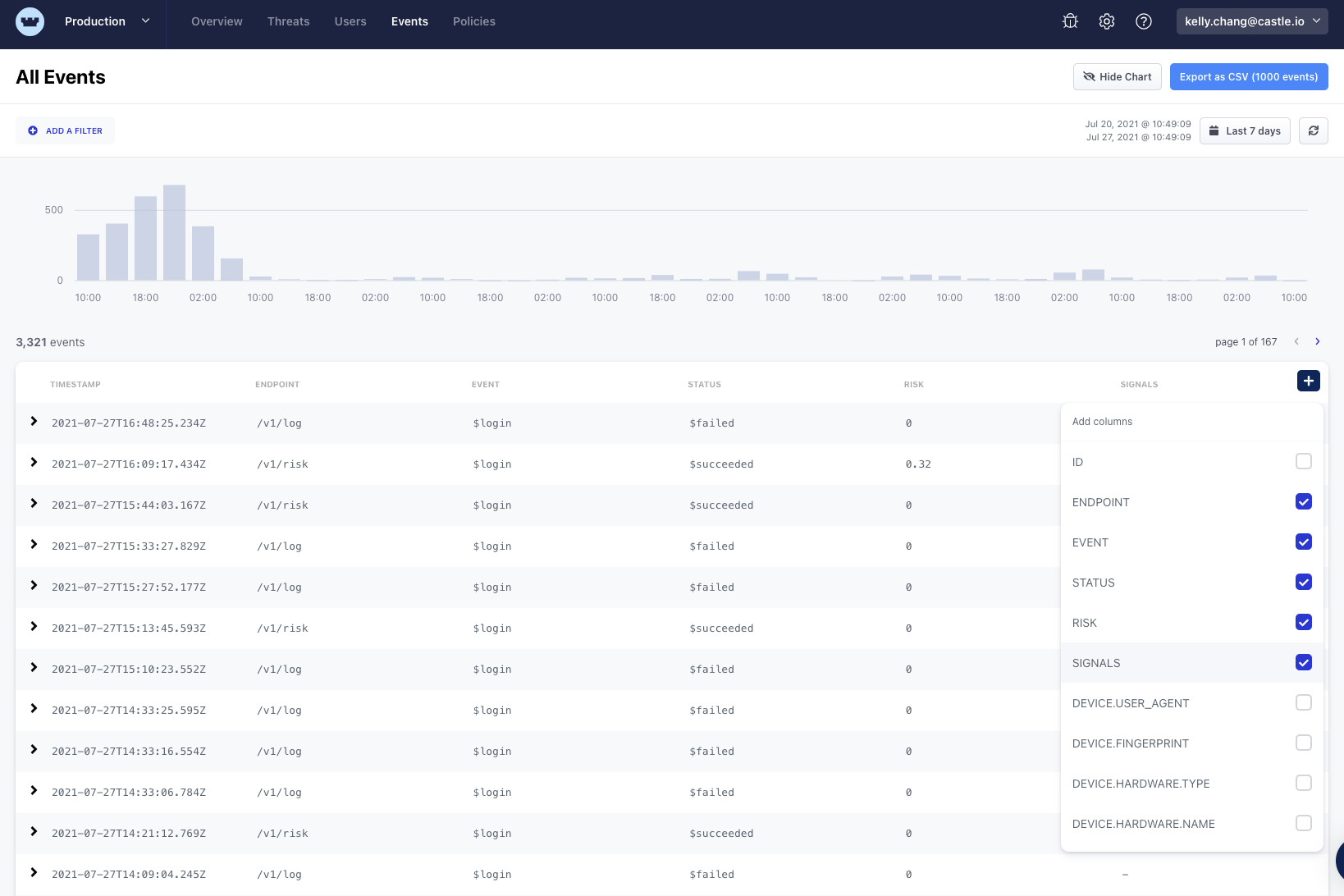Click the RISK column header

coord(914,384)
